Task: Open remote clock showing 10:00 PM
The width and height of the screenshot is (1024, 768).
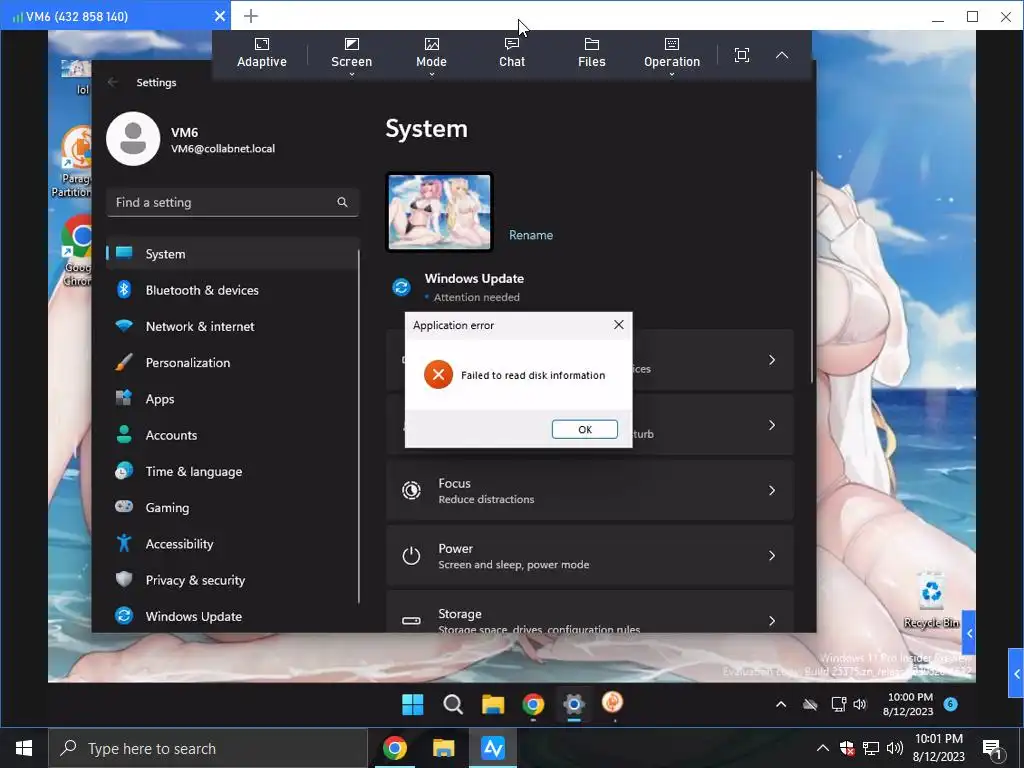Action: point(909,704)
